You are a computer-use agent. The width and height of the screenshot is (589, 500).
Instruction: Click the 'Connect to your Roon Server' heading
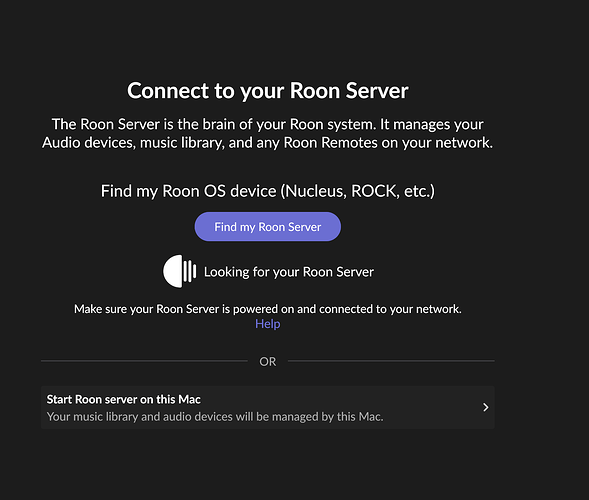coord(267,91)
